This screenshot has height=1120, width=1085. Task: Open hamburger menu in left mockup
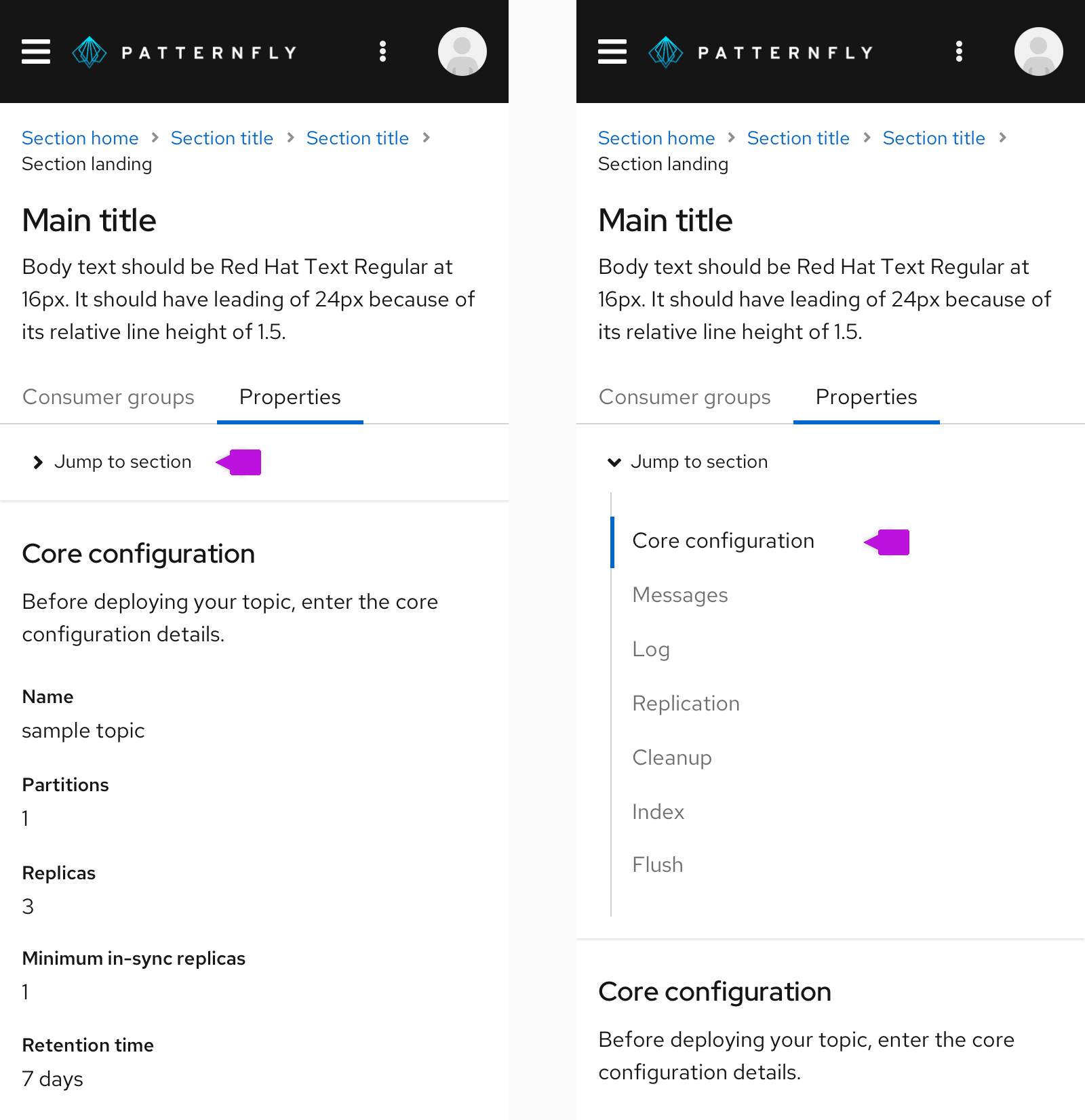point(36,52)
